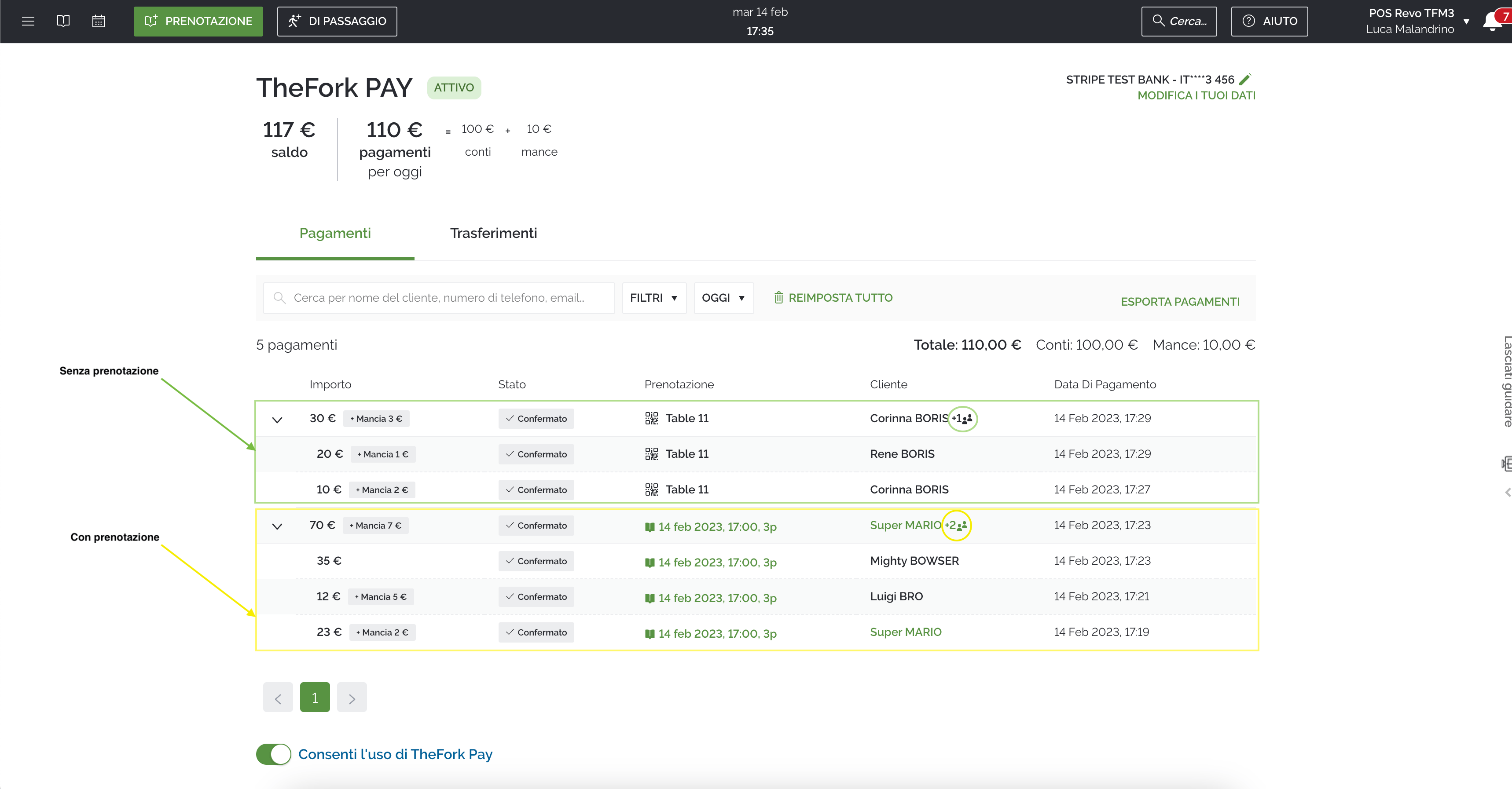Click the PRENOTAZIONE button

[198, 21]
